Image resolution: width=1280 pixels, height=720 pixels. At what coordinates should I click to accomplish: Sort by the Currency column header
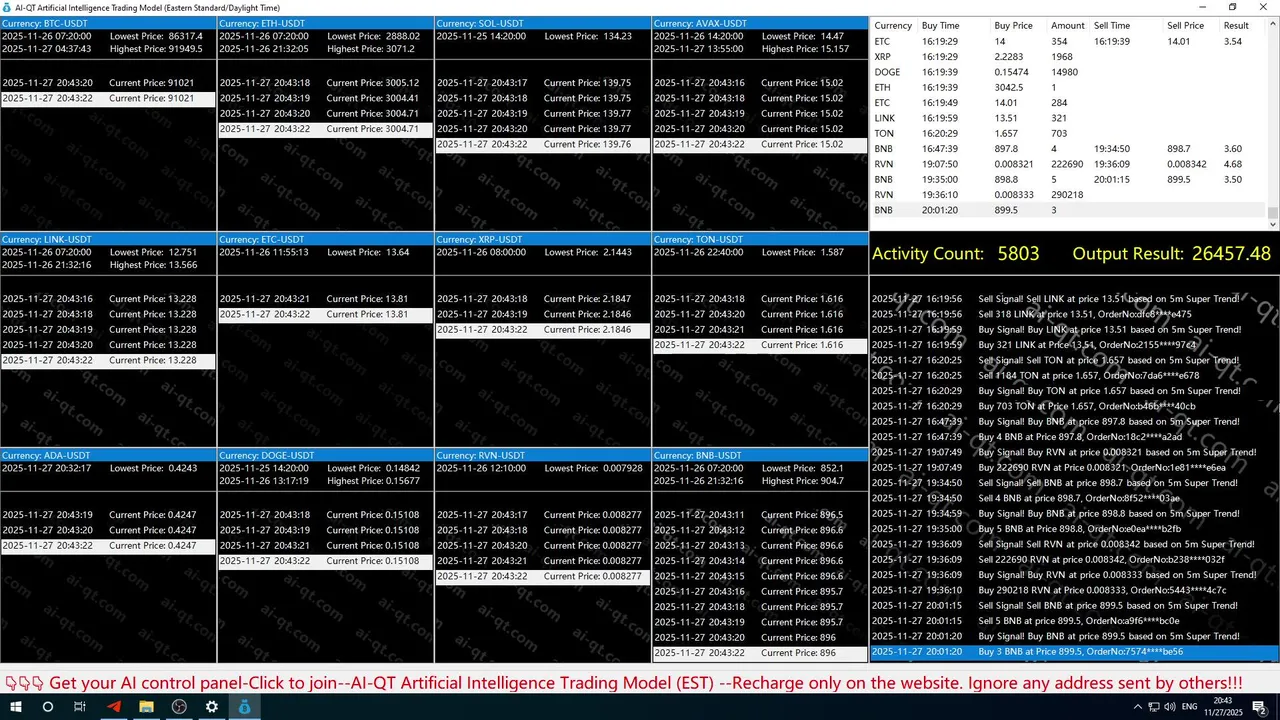tap(893, 26)
